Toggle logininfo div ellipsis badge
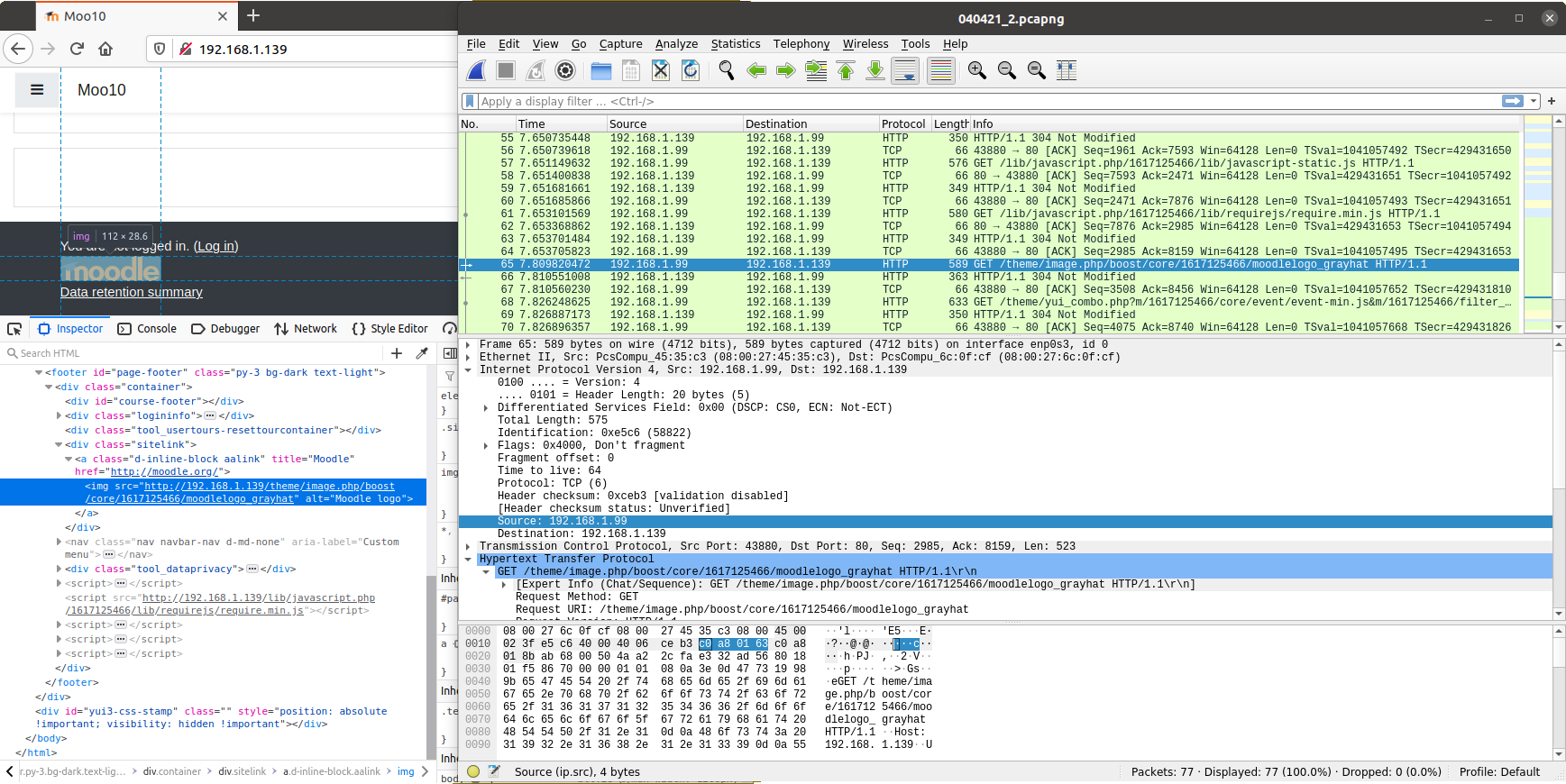Image resolution: width=1566 pixels, height=784 pixels. [x=210, y=415]
